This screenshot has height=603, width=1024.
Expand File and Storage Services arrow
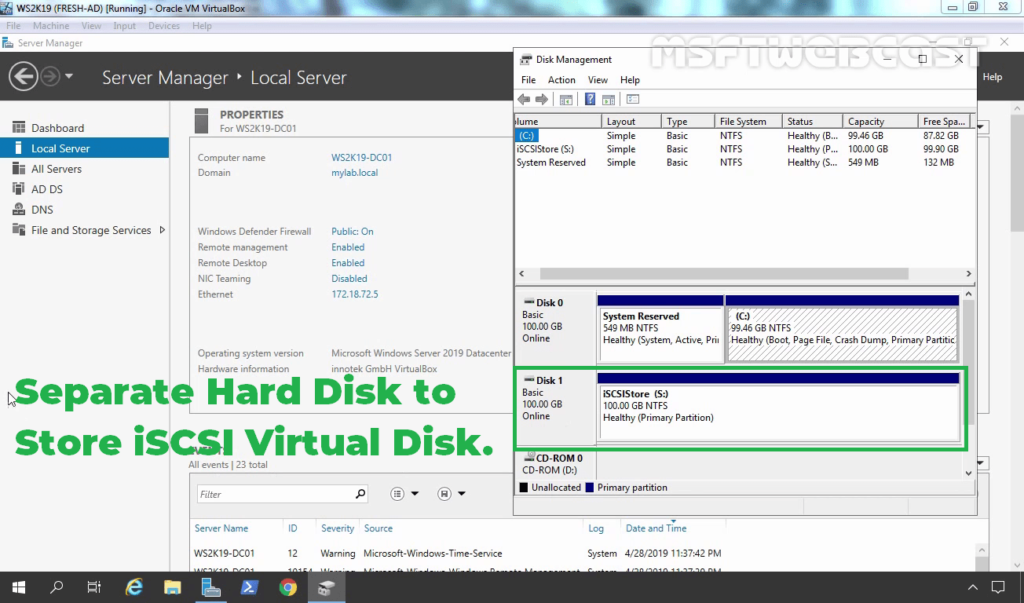(162, 230)
